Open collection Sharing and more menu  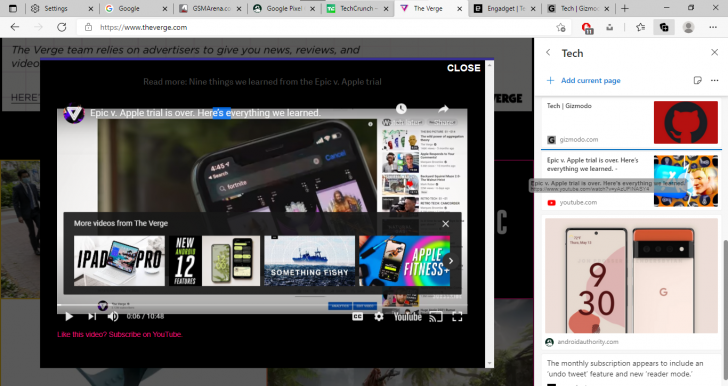coord(715,80)
